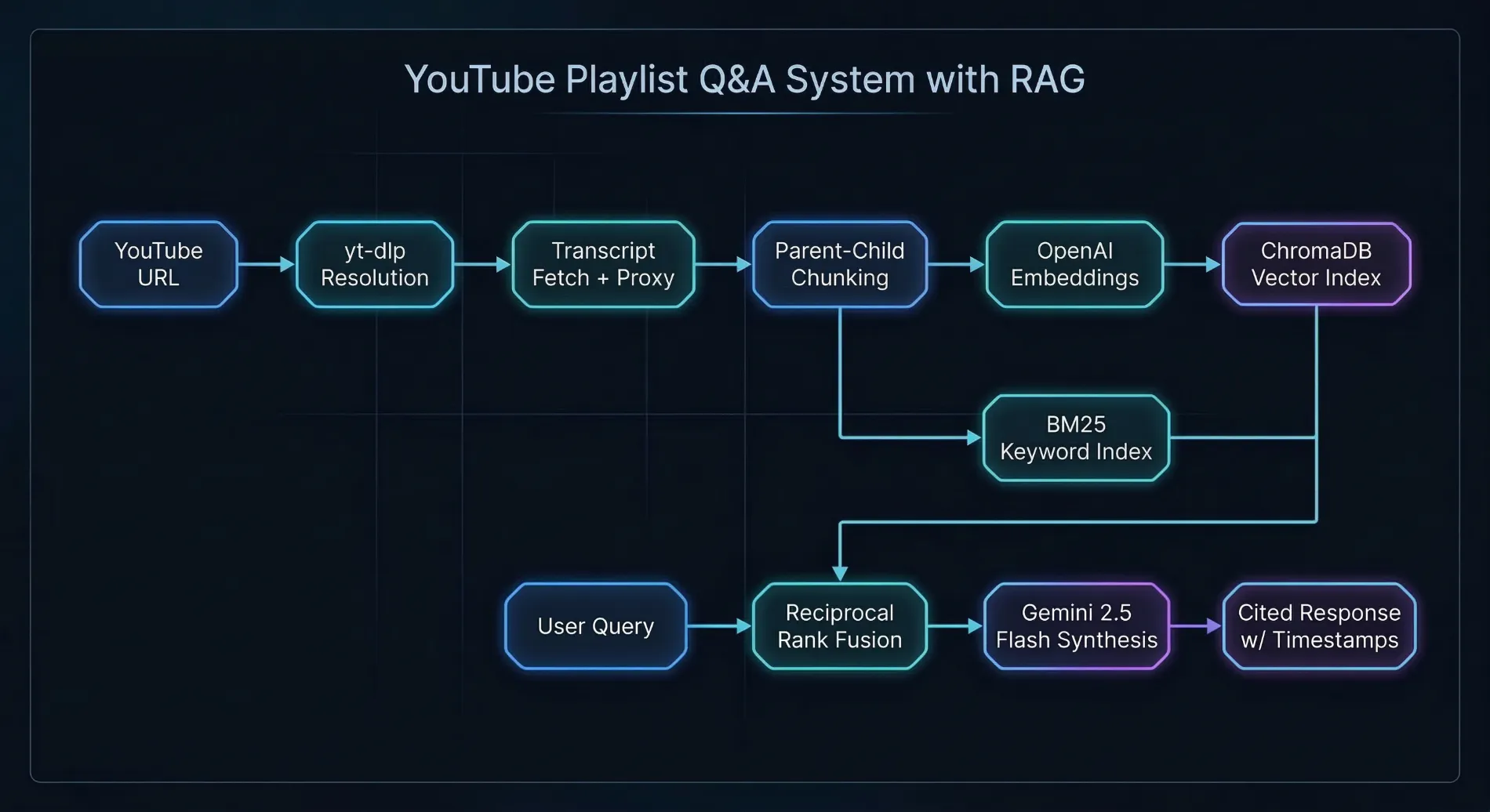Select the arrow between YouTube URL and yt-dlp
Viewport: 1490px width, 812px height.
tap(265, 264)
